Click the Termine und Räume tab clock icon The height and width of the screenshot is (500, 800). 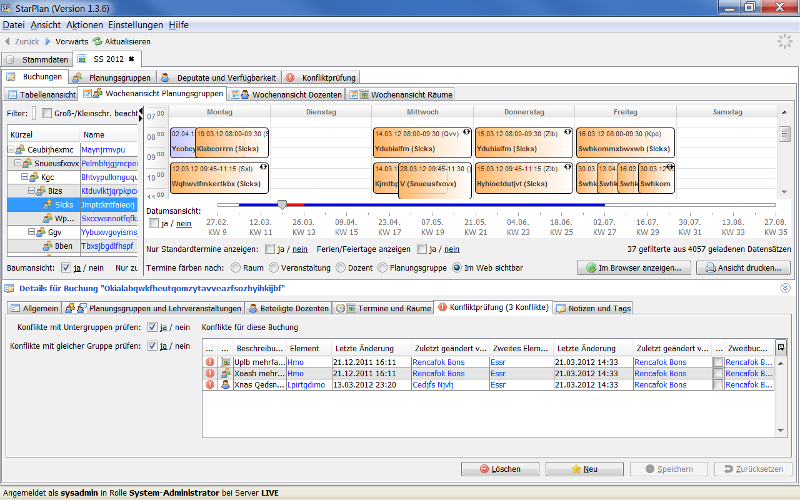(340, 308)
